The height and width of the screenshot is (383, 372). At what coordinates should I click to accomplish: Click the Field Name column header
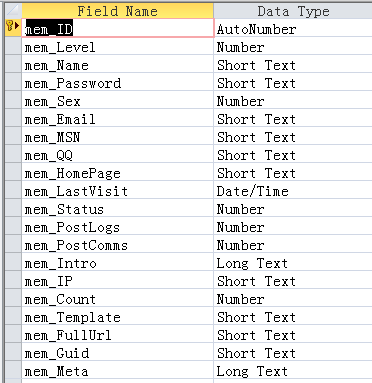pyautogui.click(x=118, y=11)
